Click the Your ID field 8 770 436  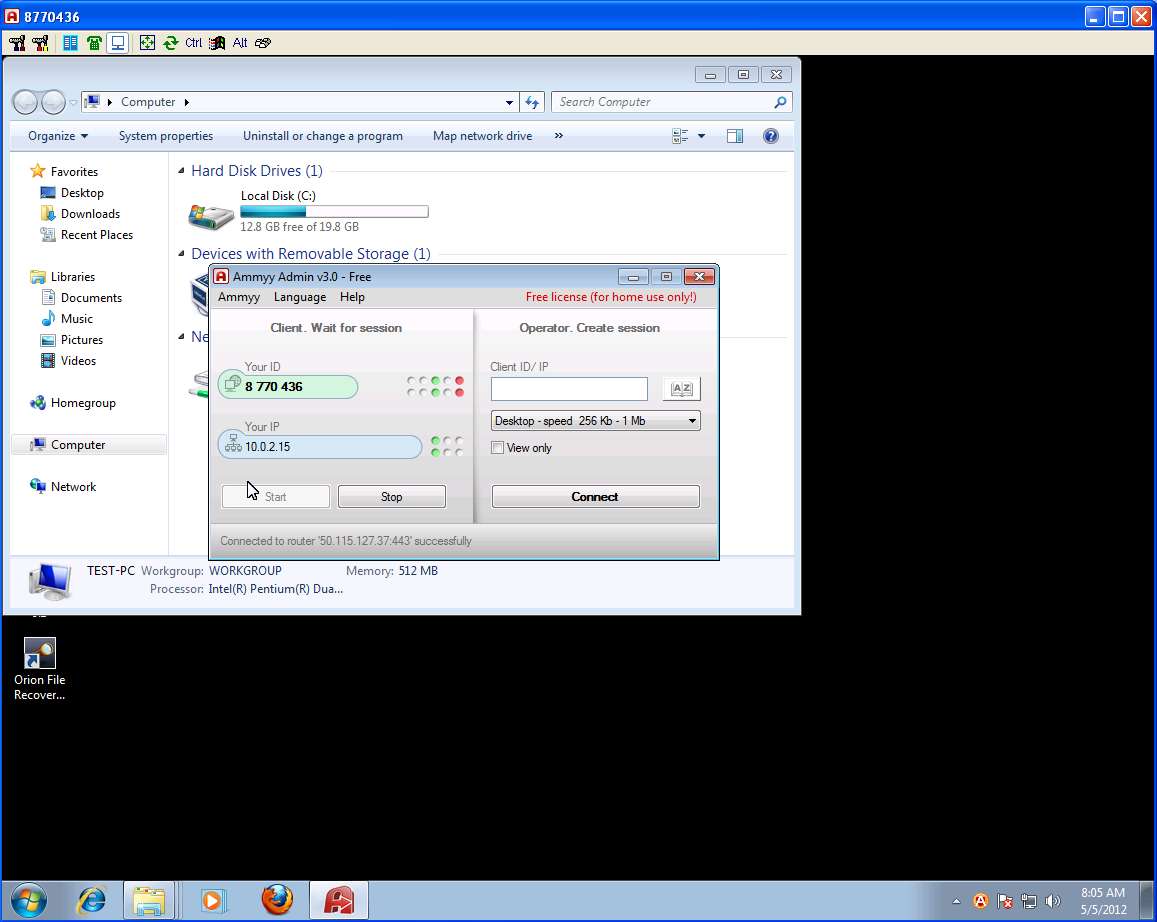pyautogui.click(x=288, y=387)
